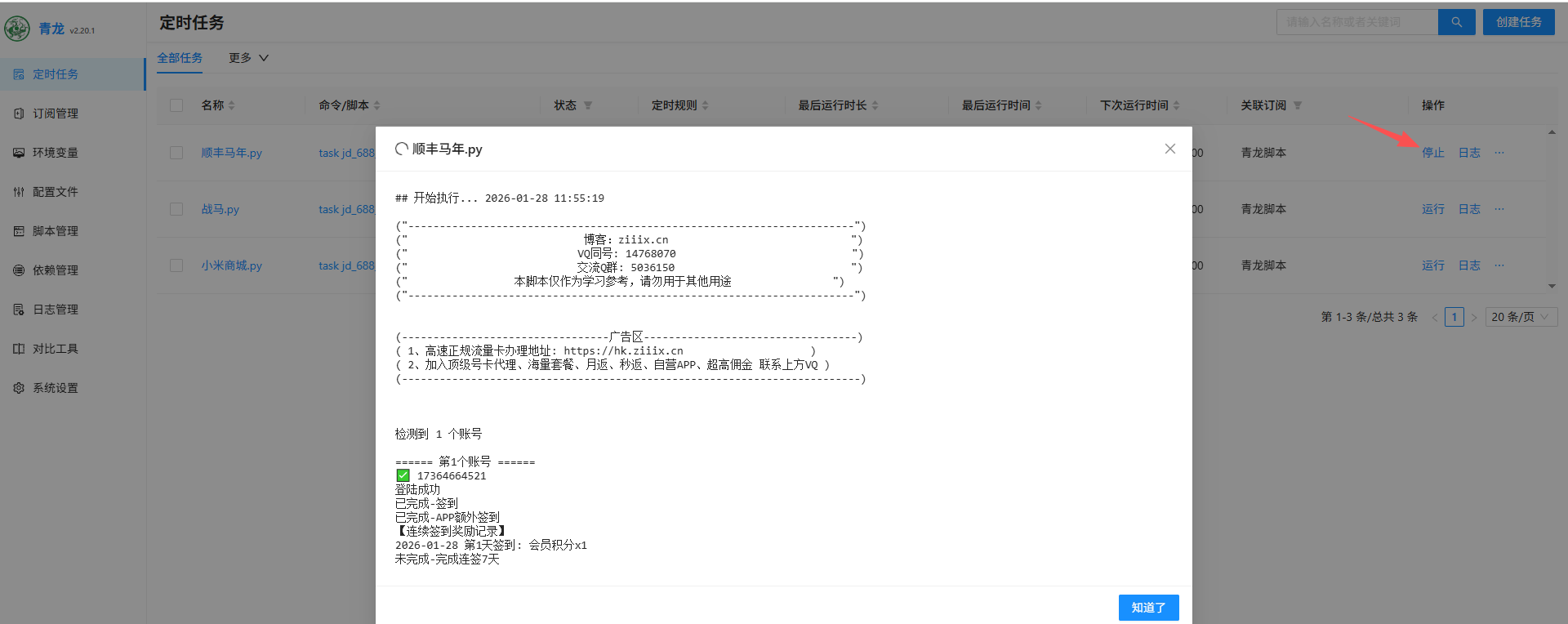The height and width of the screenshot is (624, 1568).
Task: Select 订阅管理 in the sidebar menu
Action: pos(55,114)
